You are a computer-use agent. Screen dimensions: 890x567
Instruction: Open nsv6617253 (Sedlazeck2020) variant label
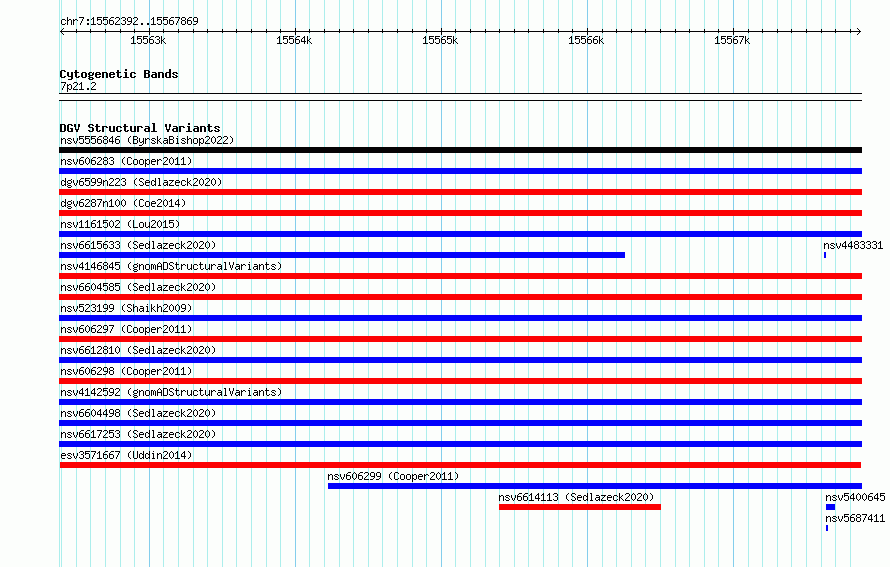point(138,434)
